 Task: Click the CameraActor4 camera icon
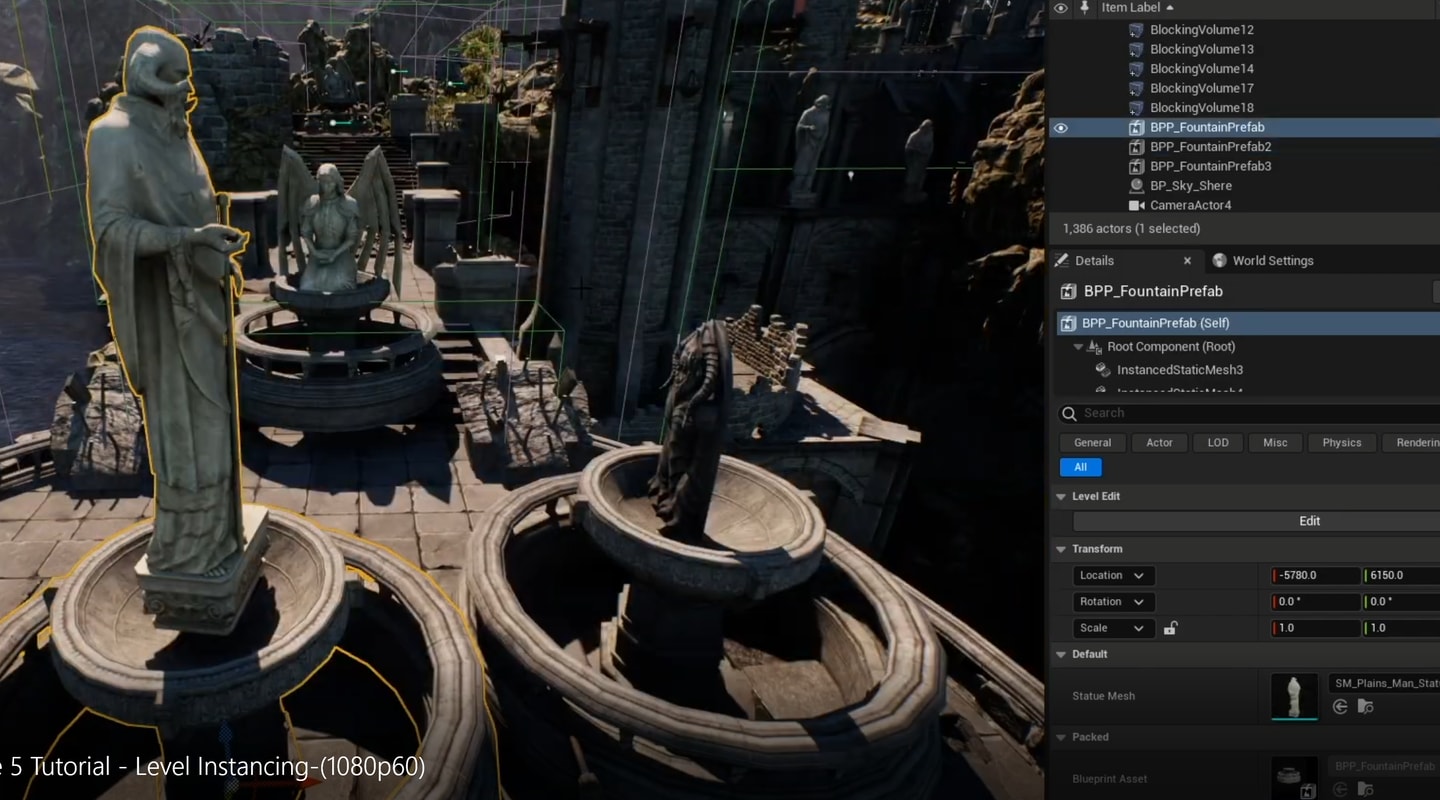click(x=1136, y=205)
